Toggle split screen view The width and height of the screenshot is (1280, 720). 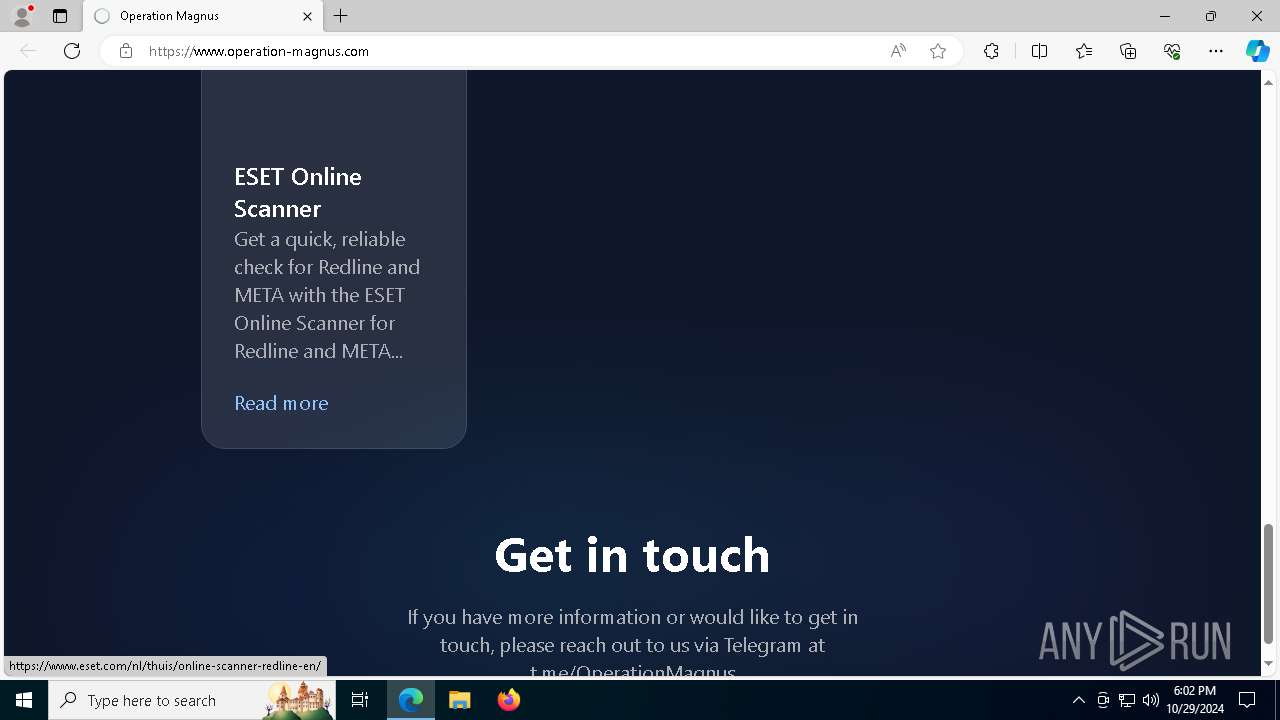(x=1039, y=51)
